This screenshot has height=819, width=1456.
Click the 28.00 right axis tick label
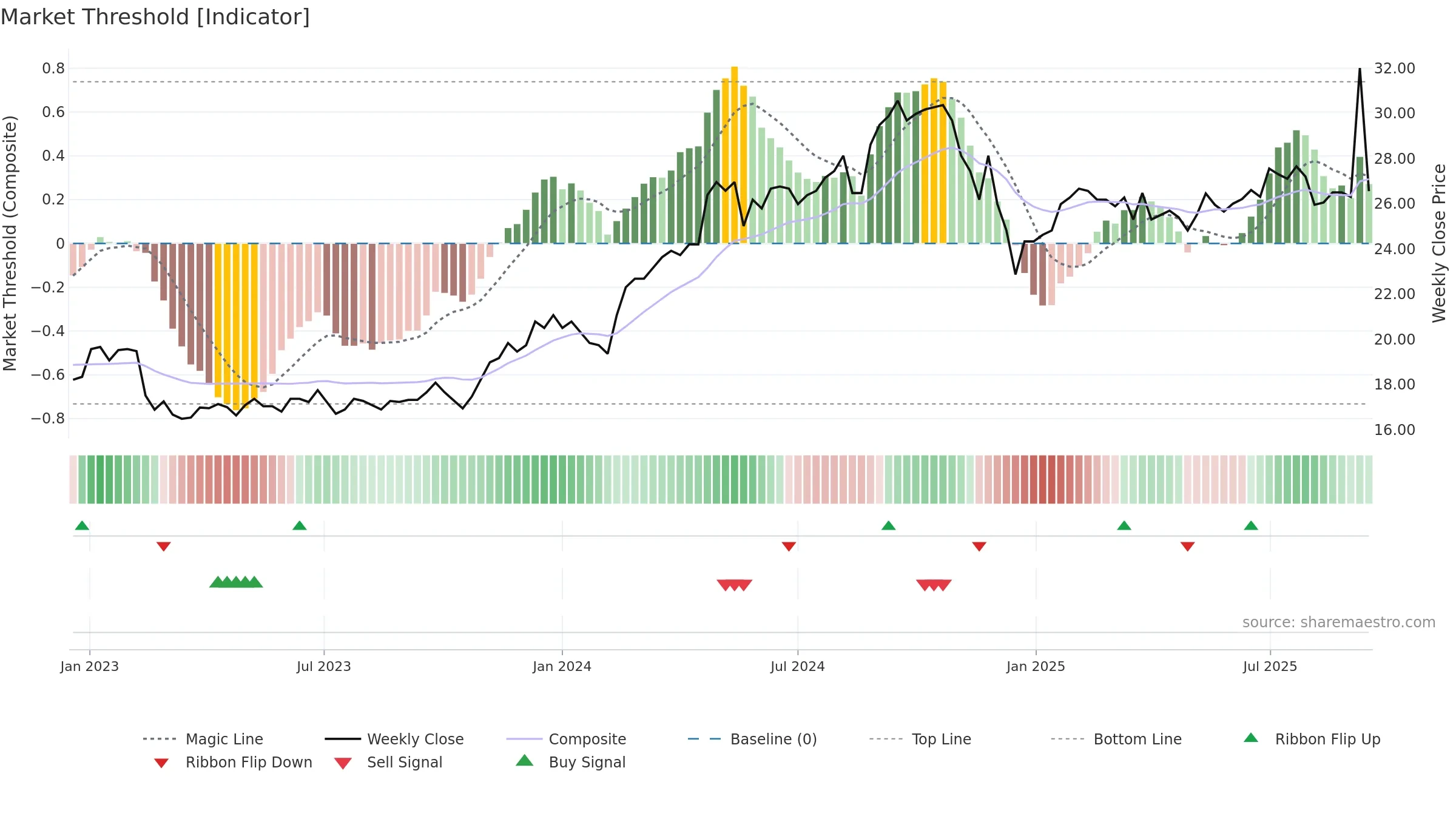click(1395, 159)
